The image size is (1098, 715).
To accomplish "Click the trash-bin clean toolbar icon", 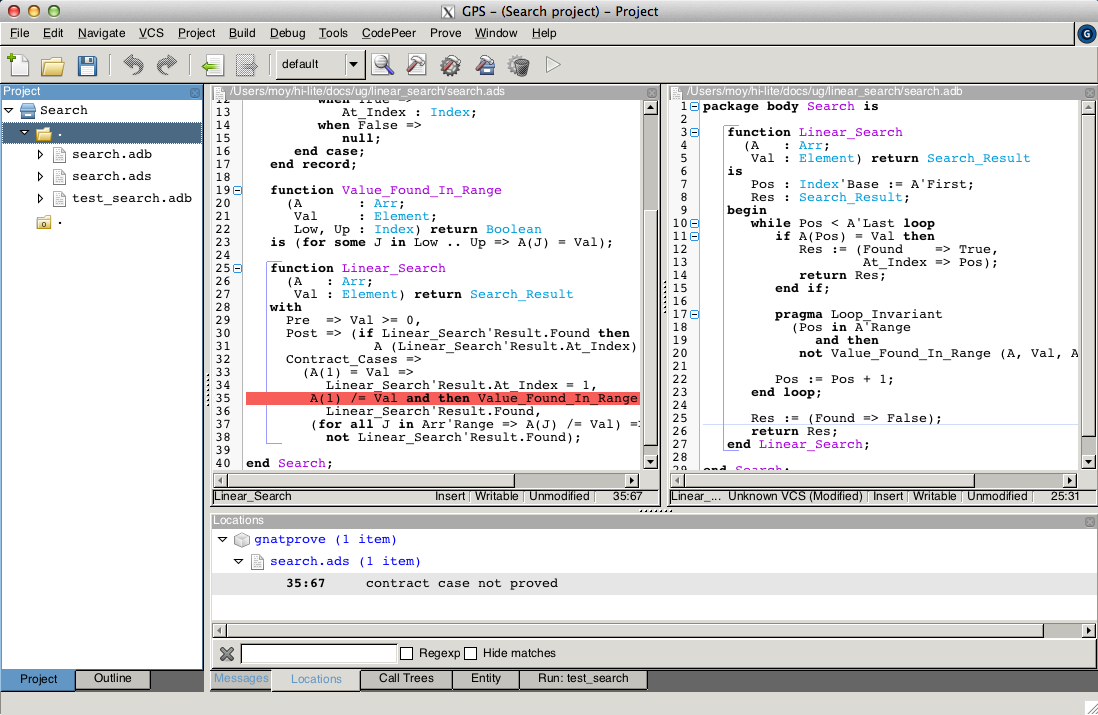I will pos(519,65).
